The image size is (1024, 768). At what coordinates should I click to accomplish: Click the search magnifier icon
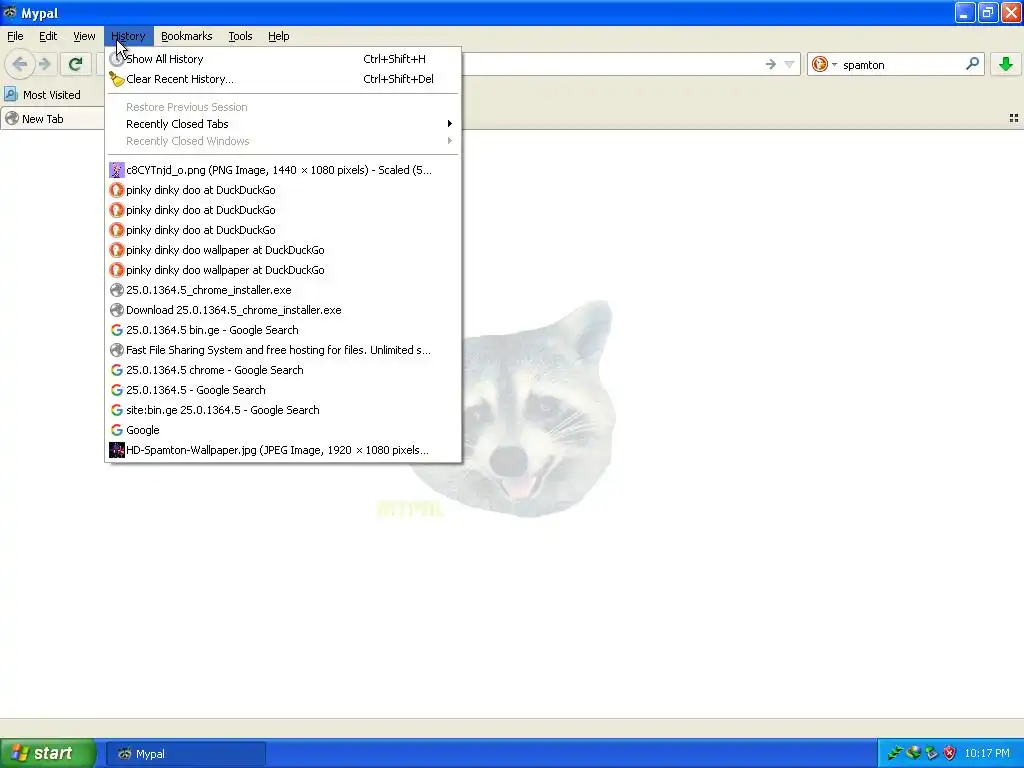pos(972,64)
